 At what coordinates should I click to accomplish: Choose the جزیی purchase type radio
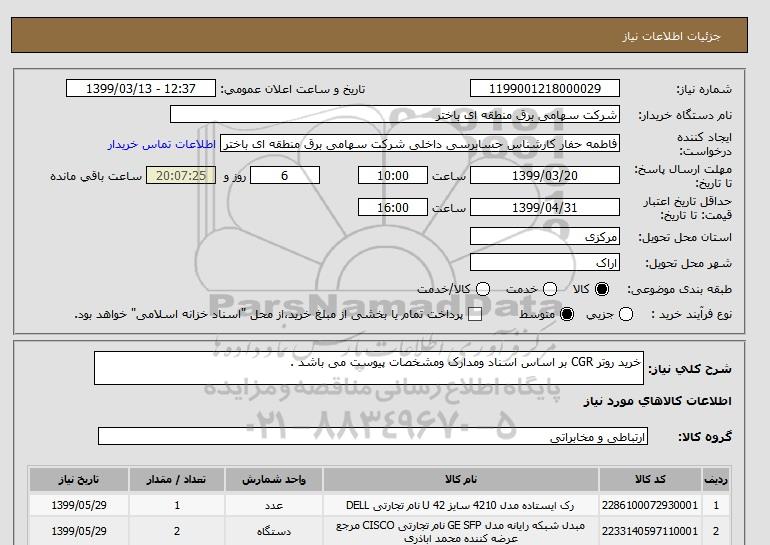click(626, 314)
